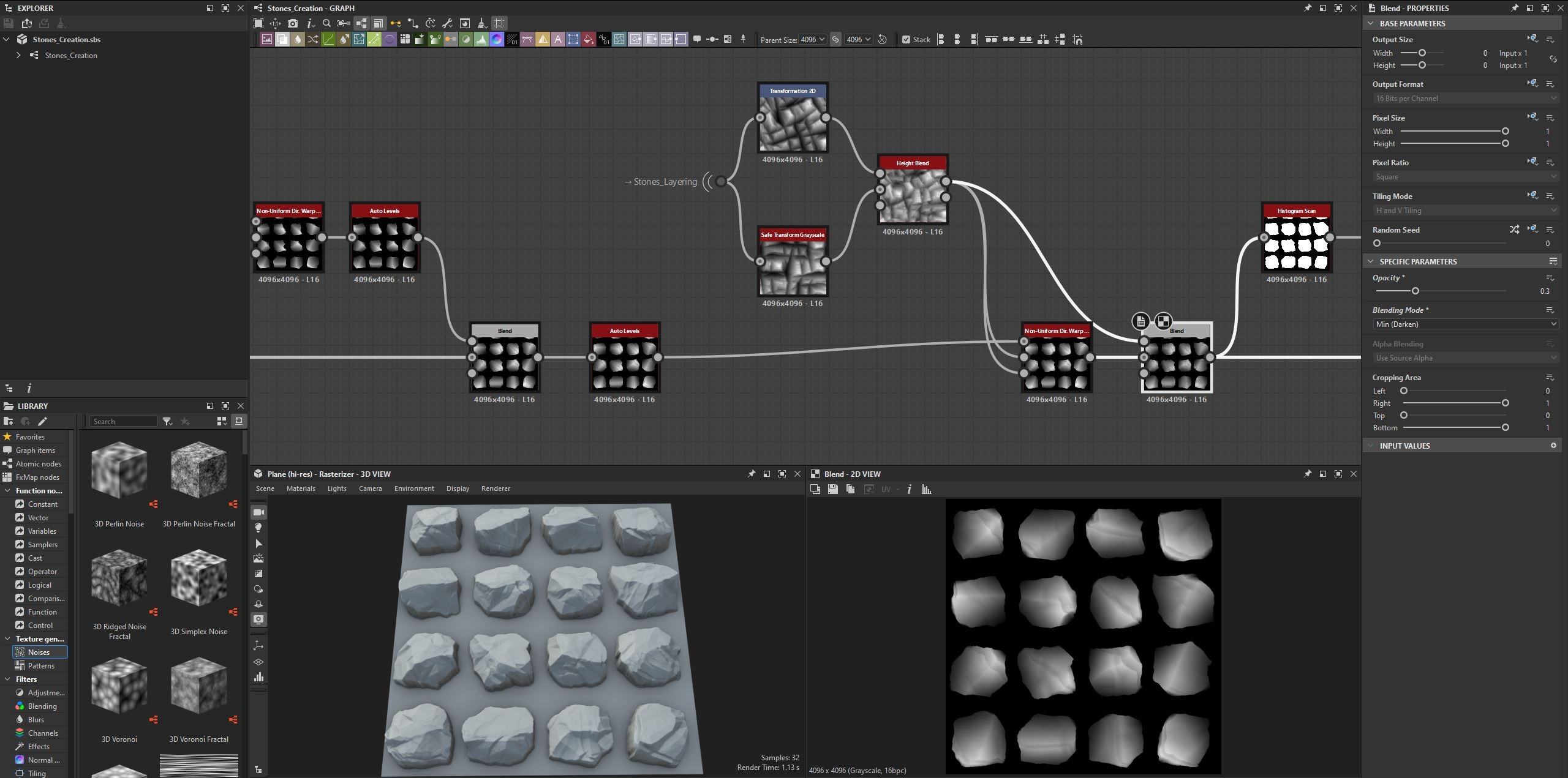Viewport: 1568px width, 778px height.
Task: Add a Text node using the A icon
Action: tap(558, 39)
